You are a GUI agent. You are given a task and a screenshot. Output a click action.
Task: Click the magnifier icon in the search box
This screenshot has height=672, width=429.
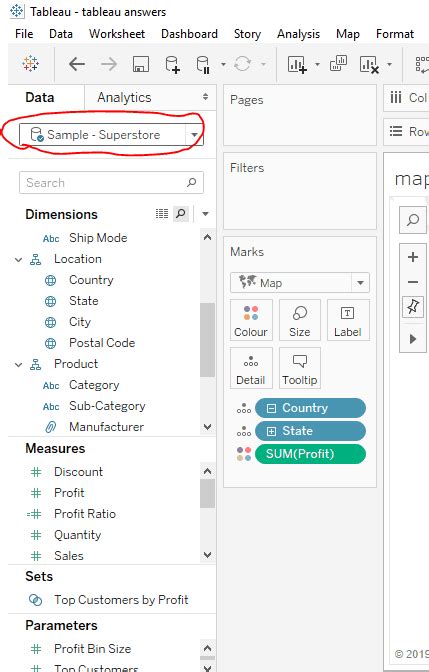(x=192, y=183)
